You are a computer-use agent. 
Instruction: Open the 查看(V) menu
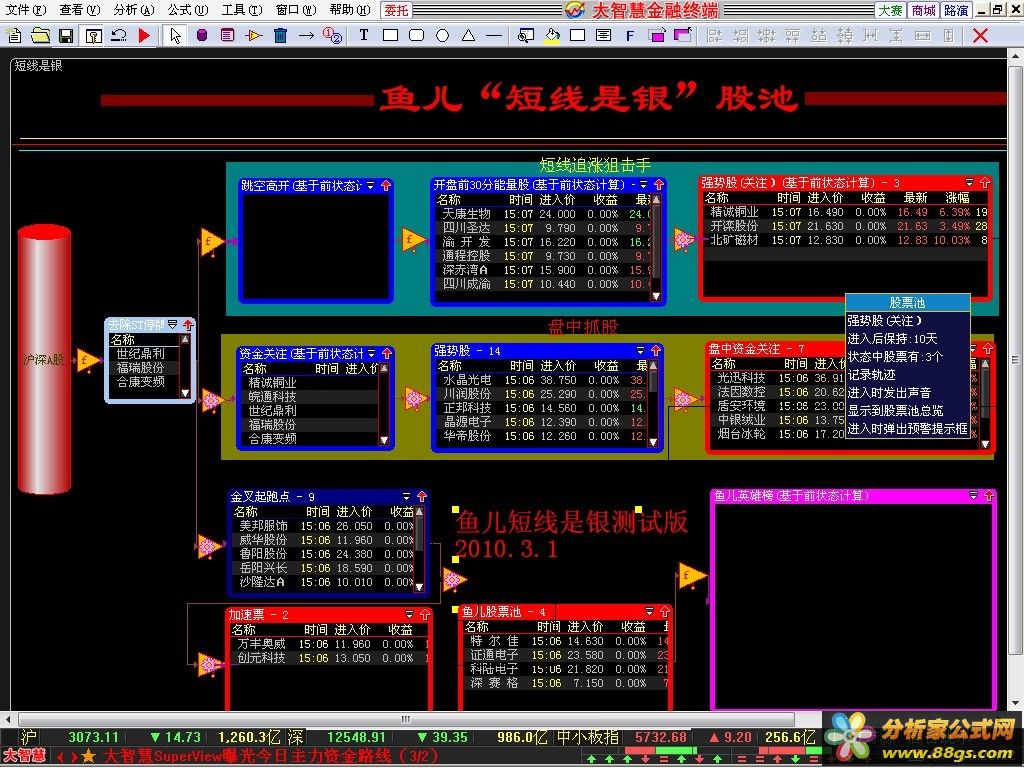(79, 10)
